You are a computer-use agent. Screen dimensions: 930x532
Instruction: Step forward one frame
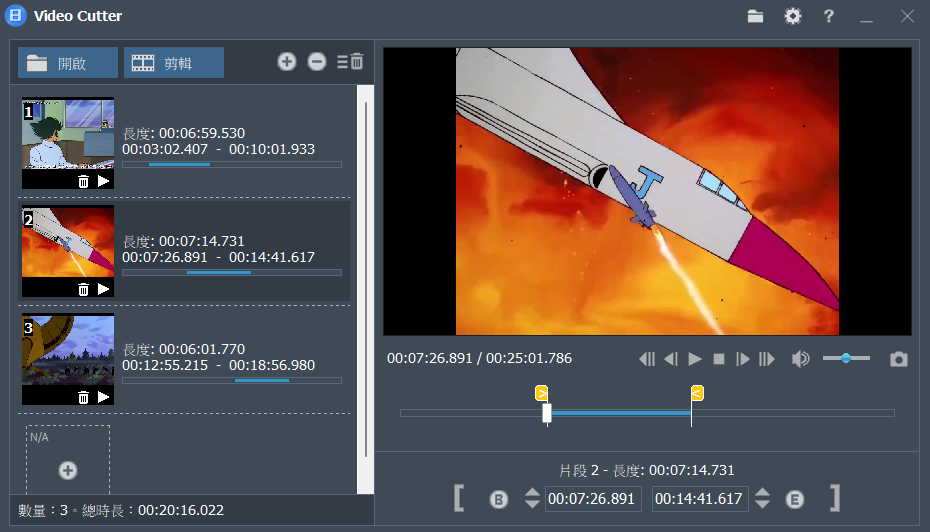(x=743, y=359)
